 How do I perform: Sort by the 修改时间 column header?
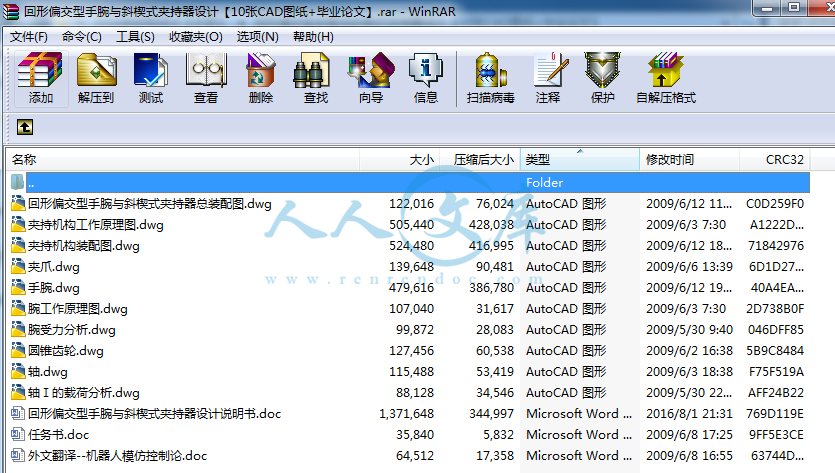tap(690, 159)
